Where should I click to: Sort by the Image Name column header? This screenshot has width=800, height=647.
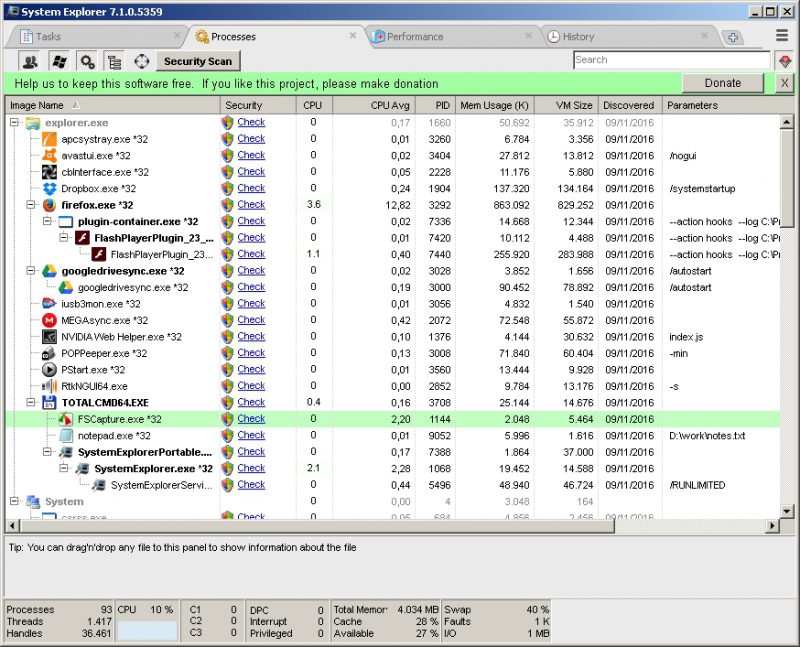pyautogui.click(x=112, y=105)
